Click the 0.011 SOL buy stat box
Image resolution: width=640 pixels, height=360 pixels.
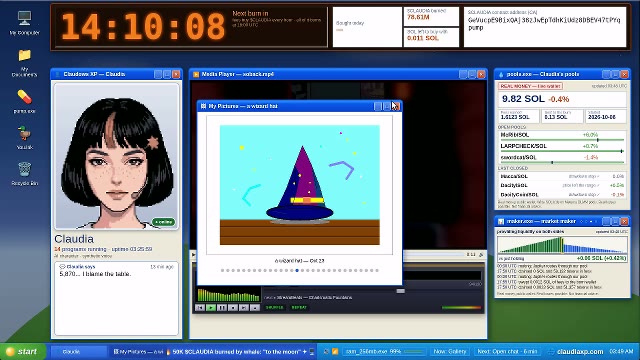pyautogui.click(x=431, y=37)
